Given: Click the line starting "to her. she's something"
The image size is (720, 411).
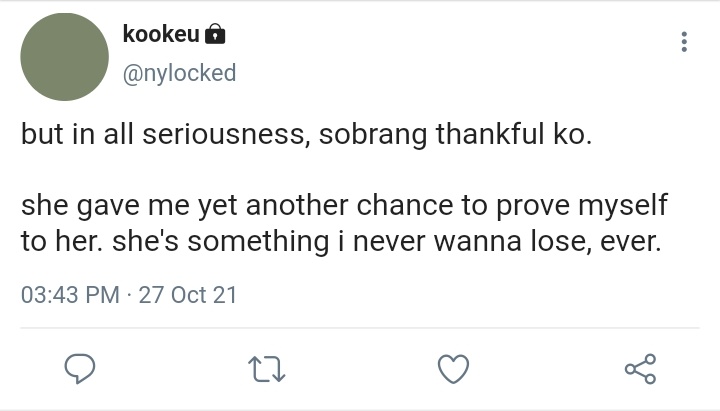Looking at the screenshot, I should [x=341, y=241].
